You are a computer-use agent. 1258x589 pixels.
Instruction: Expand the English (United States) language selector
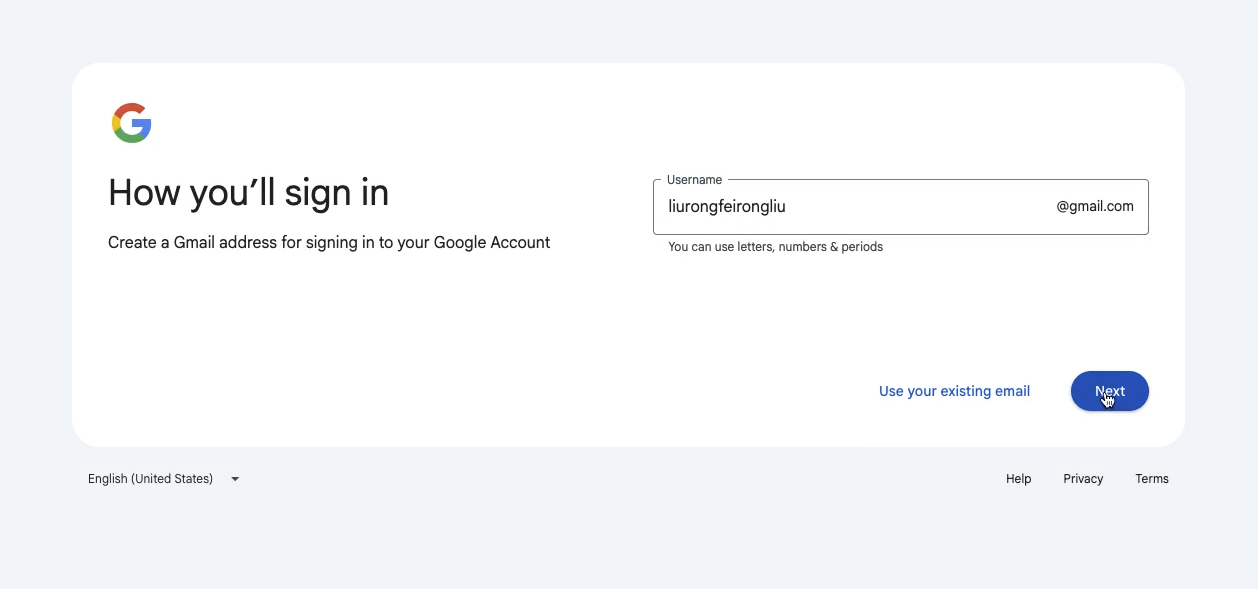click(164, 479)
